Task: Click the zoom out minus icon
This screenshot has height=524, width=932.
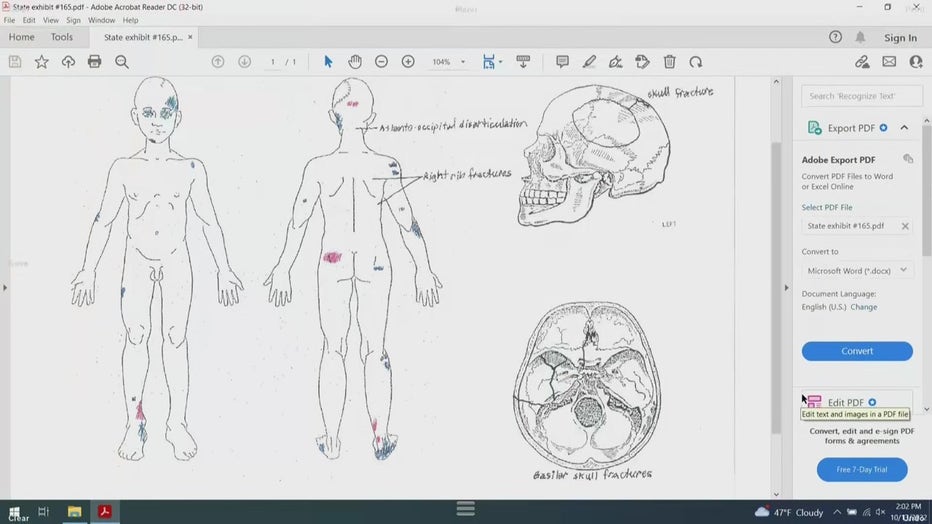Action: tap(381, 62)
